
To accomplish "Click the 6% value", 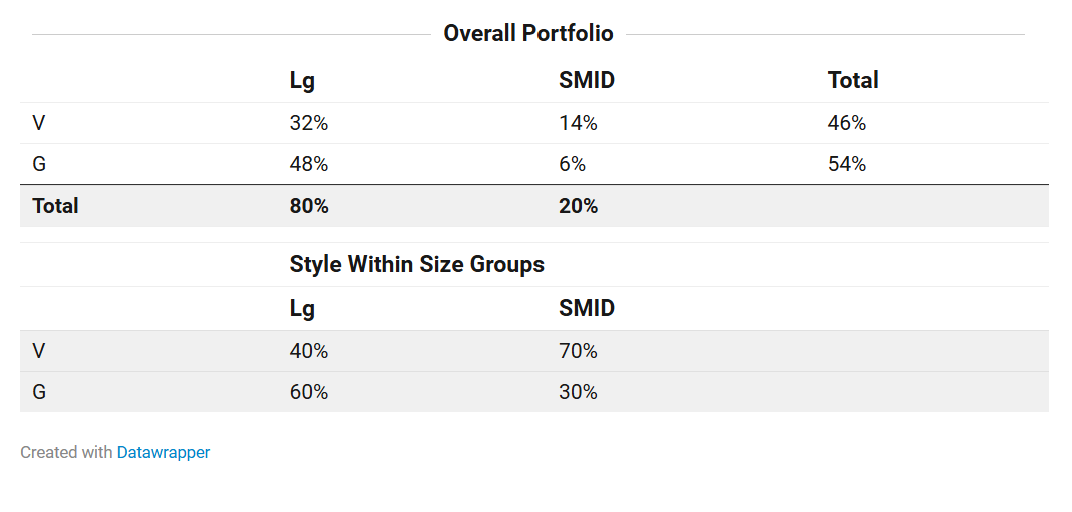I will (x=573, y=164).
